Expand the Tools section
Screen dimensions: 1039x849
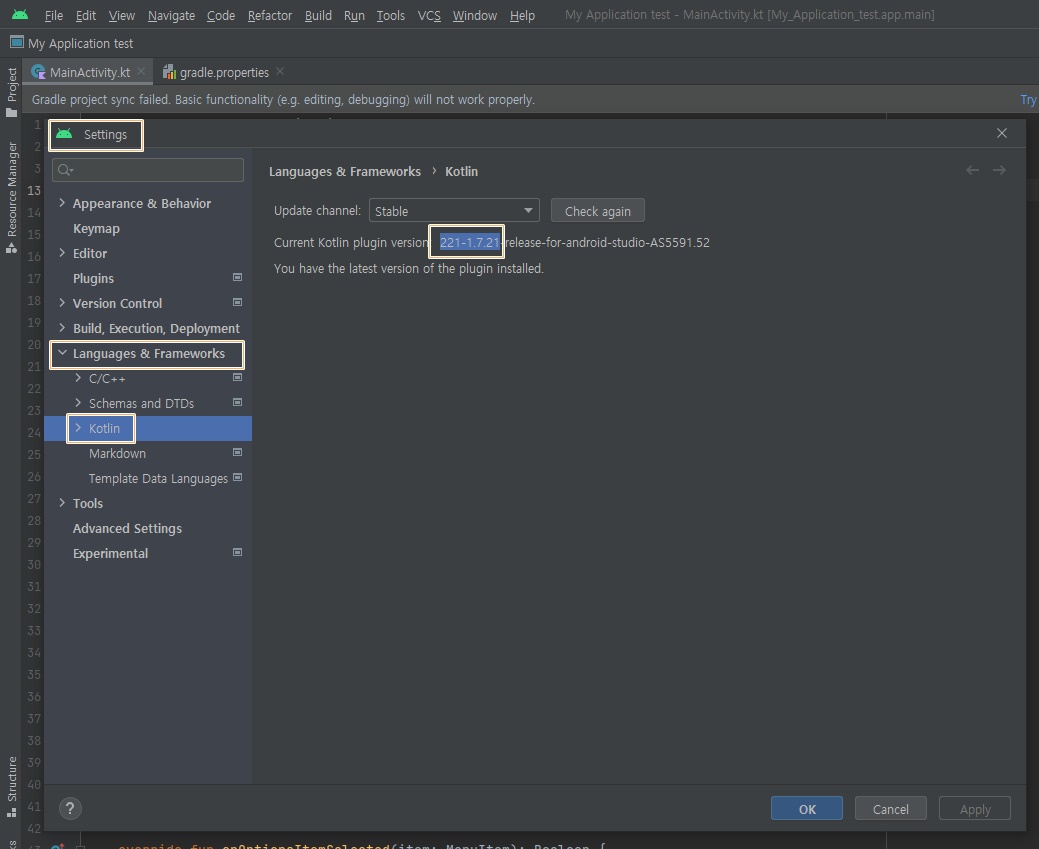click(62, 503)
